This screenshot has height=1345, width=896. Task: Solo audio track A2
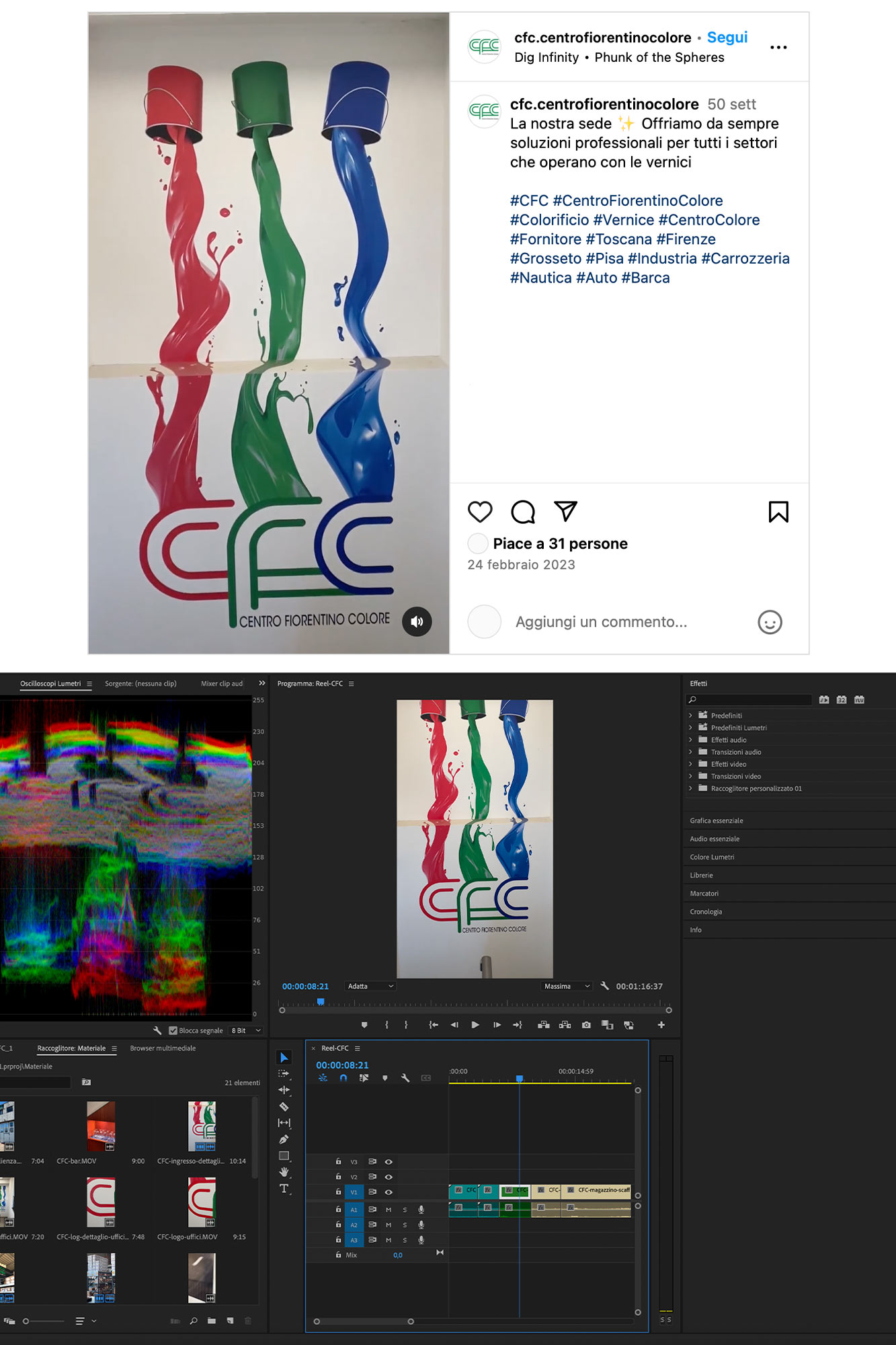coord(405,1225)
